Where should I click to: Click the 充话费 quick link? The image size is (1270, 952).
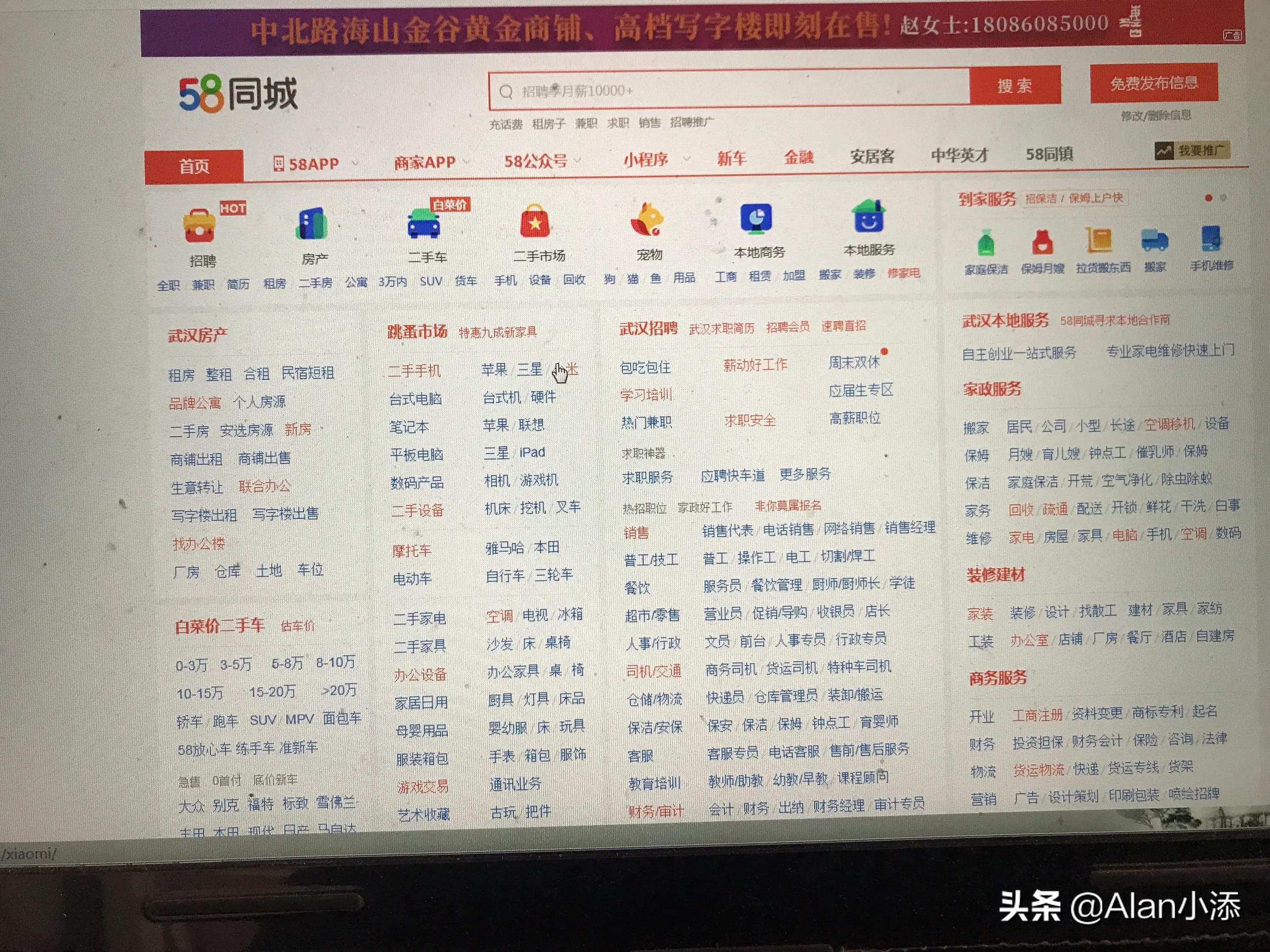click(505, 124)
